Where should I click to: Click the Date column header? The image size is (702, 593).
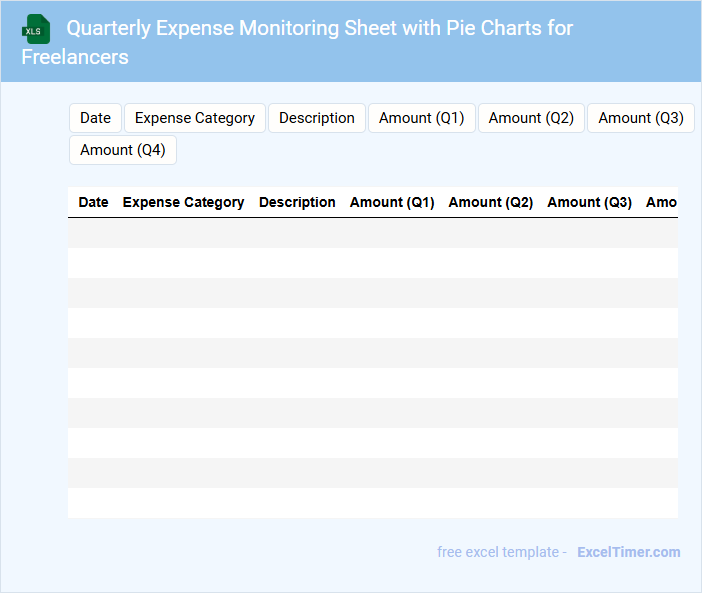tap(93, 202)
